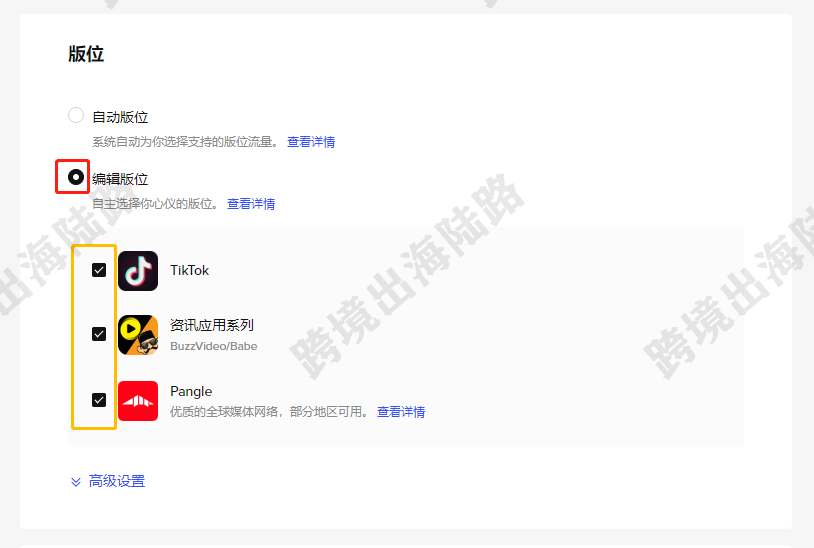Screen dimensions: 814x548
Task: Uncheck the TikTok placement checkbox
Action: coord(99,270)
